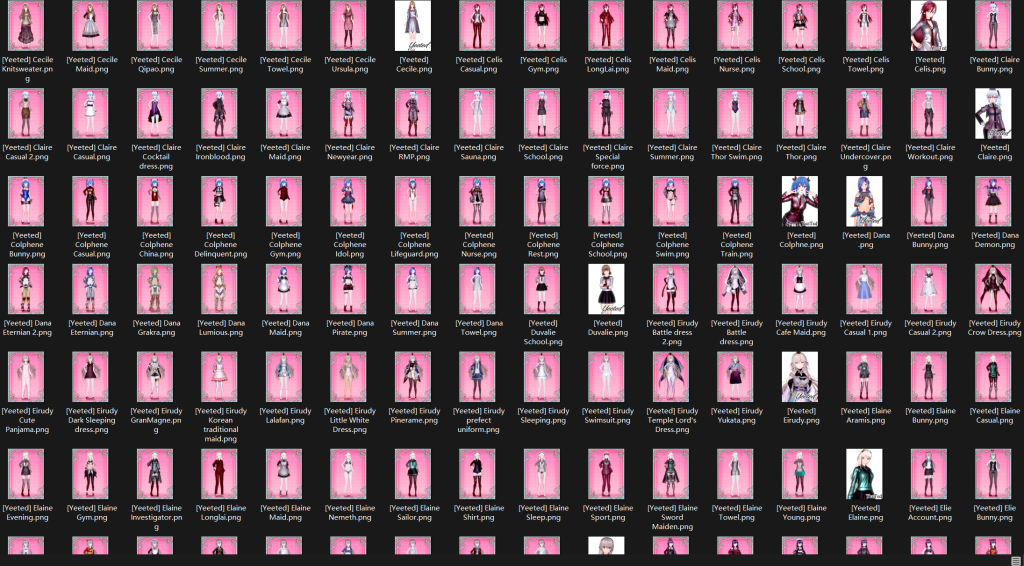Select the [Yeeted] Cecile.png white-background file

point(413,26)
